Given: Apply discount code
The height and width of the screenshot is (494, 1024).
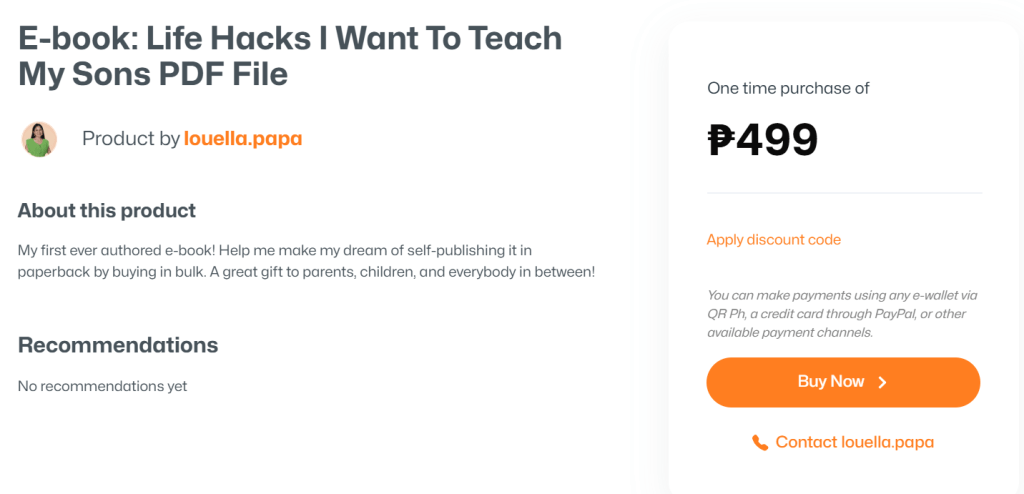Looking at the screenshot, I should [773, 240].
